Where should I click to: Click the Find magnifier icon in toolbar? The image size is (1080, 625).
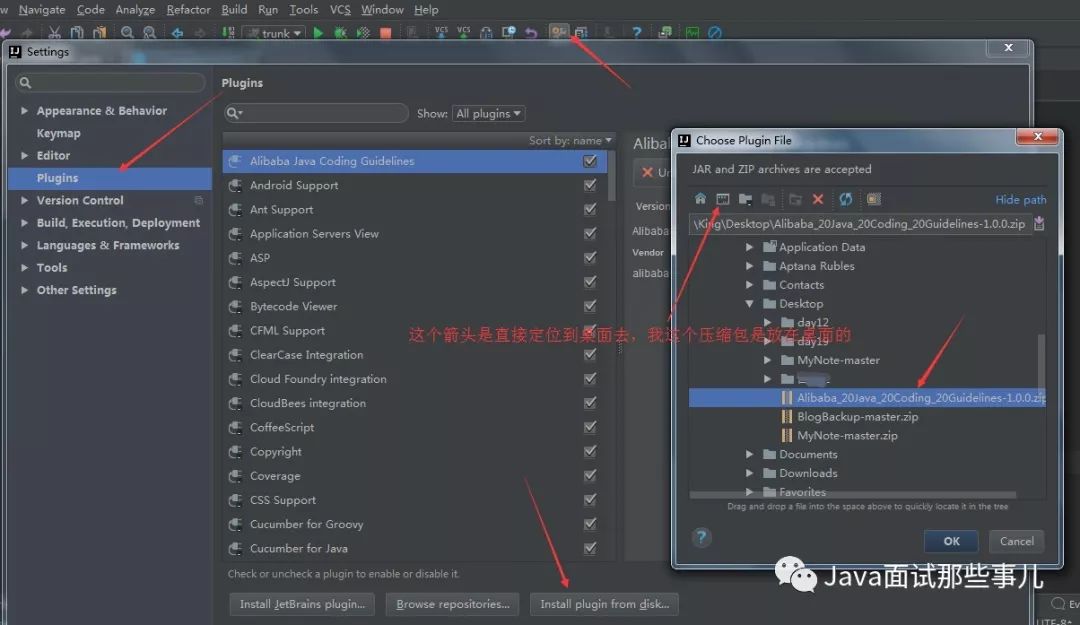point(127,32)
